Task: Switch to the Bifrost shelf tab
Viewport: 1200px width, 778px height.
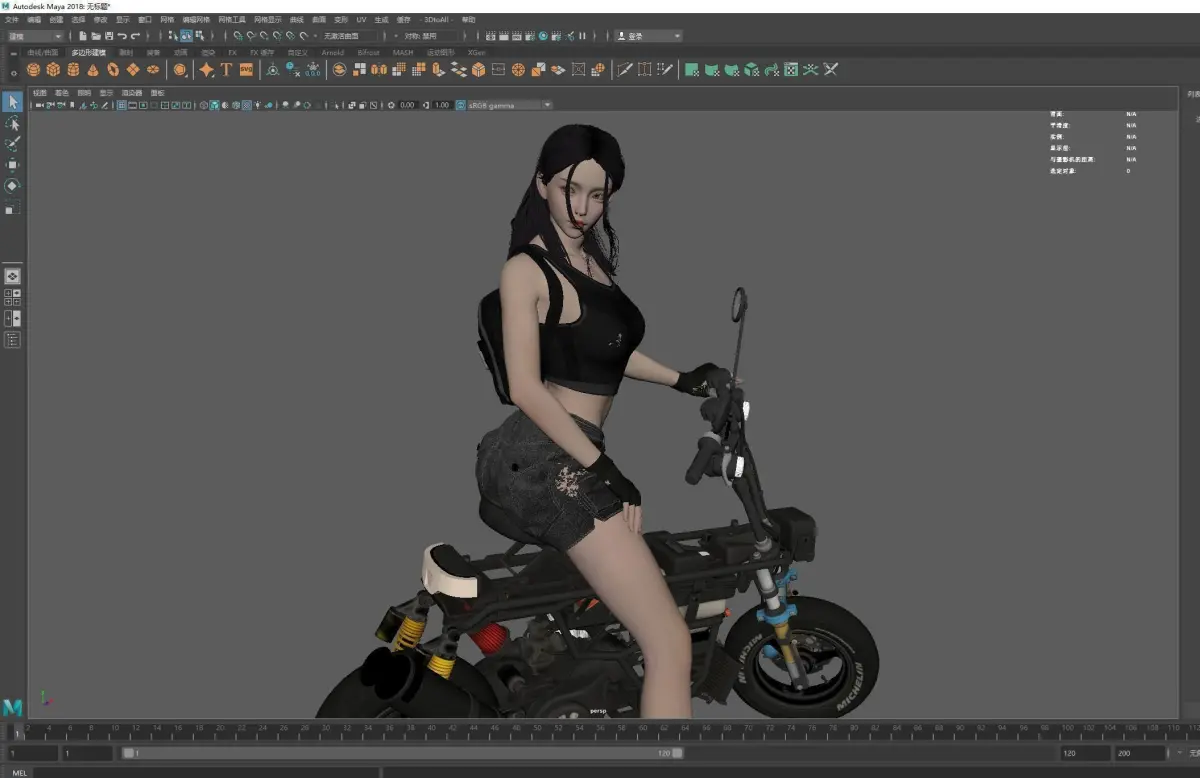Action: 369,52
